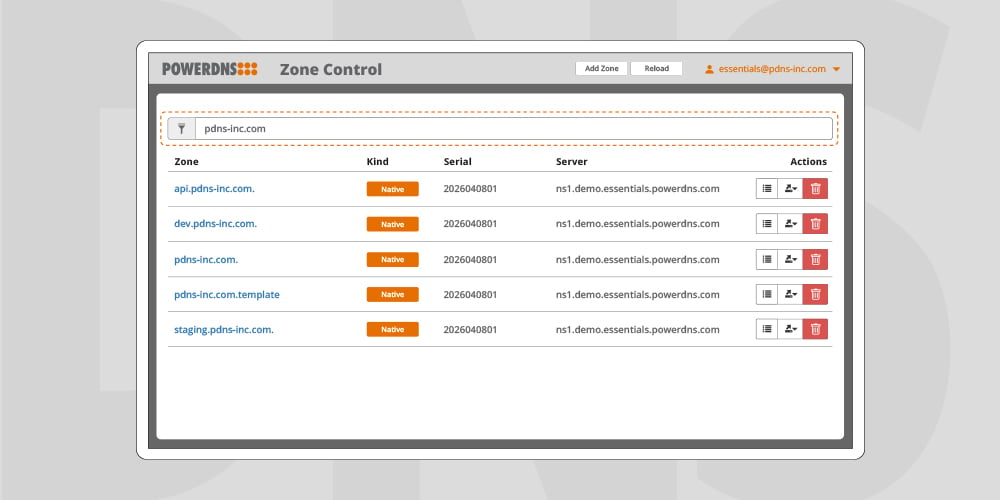The image size is (1000, 500).
Task: Open the api.pdns-inc.com. zone link
Action: coord(214,189)
